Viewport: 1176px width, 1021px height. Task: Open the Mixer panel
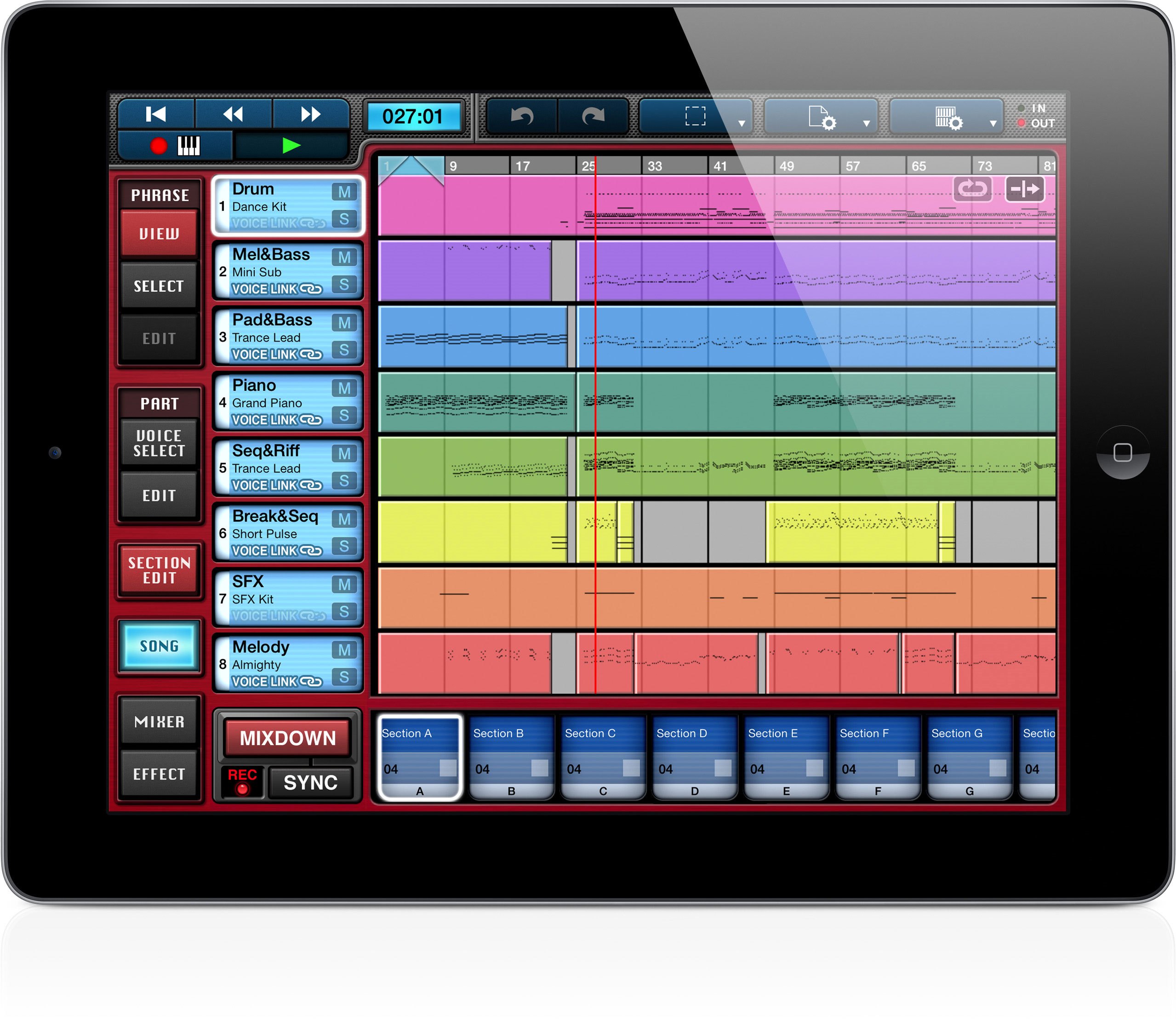coord(159,722)
